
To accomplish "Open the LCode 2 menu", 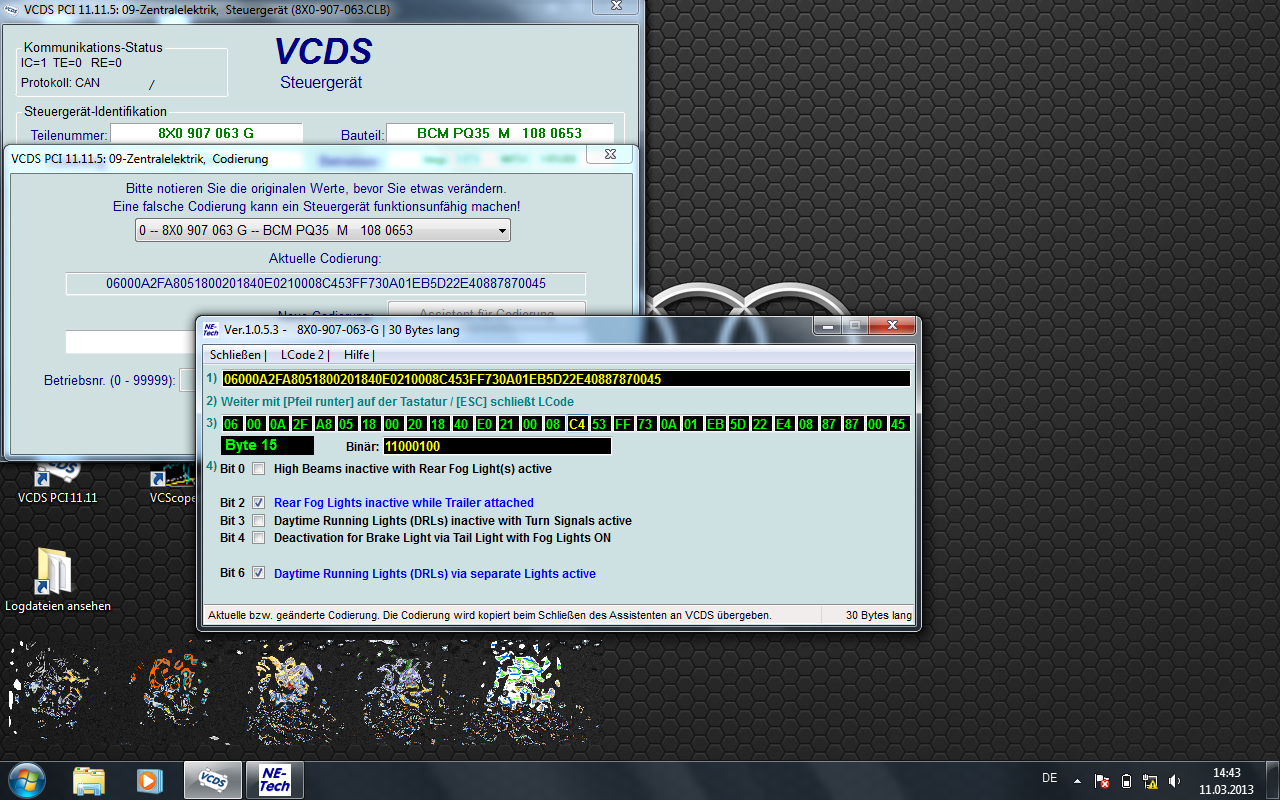I will pyautogui.click(x=304, y=355).
